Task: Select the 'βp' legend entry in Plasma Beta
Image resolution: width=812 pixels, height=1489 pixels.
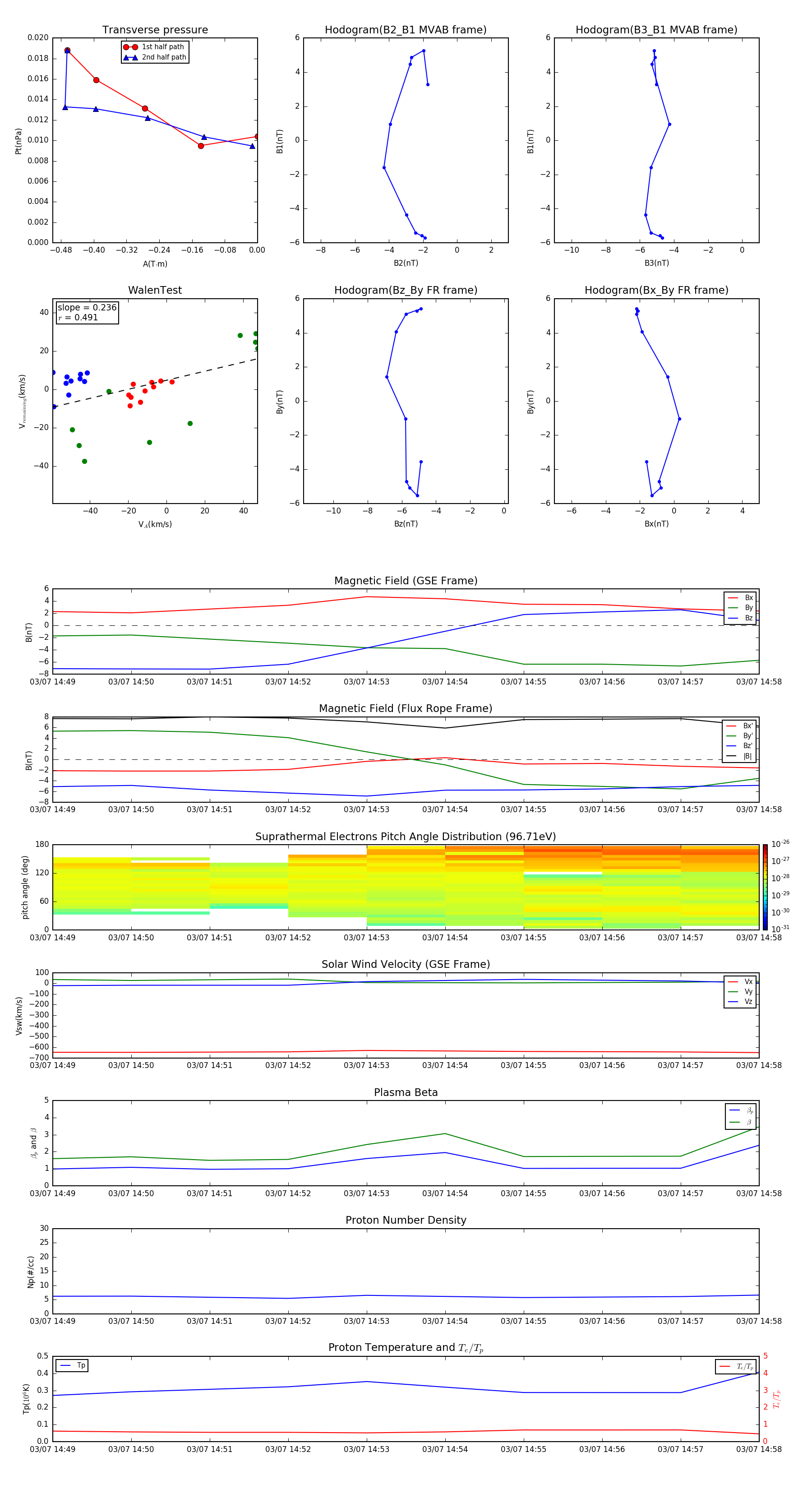Action: tap(741, 1110)
